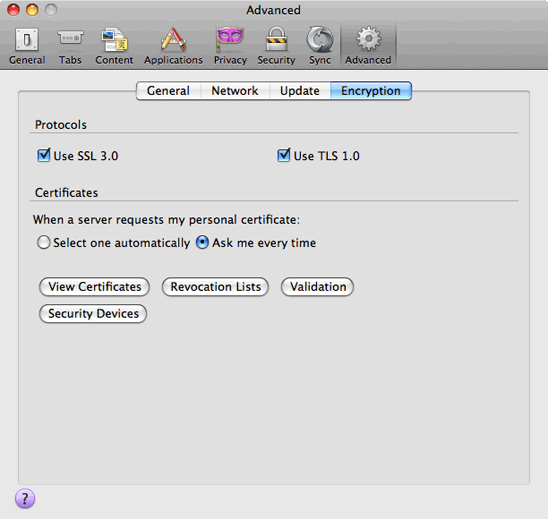Open the Tabs preferences pane

point(70,46)
